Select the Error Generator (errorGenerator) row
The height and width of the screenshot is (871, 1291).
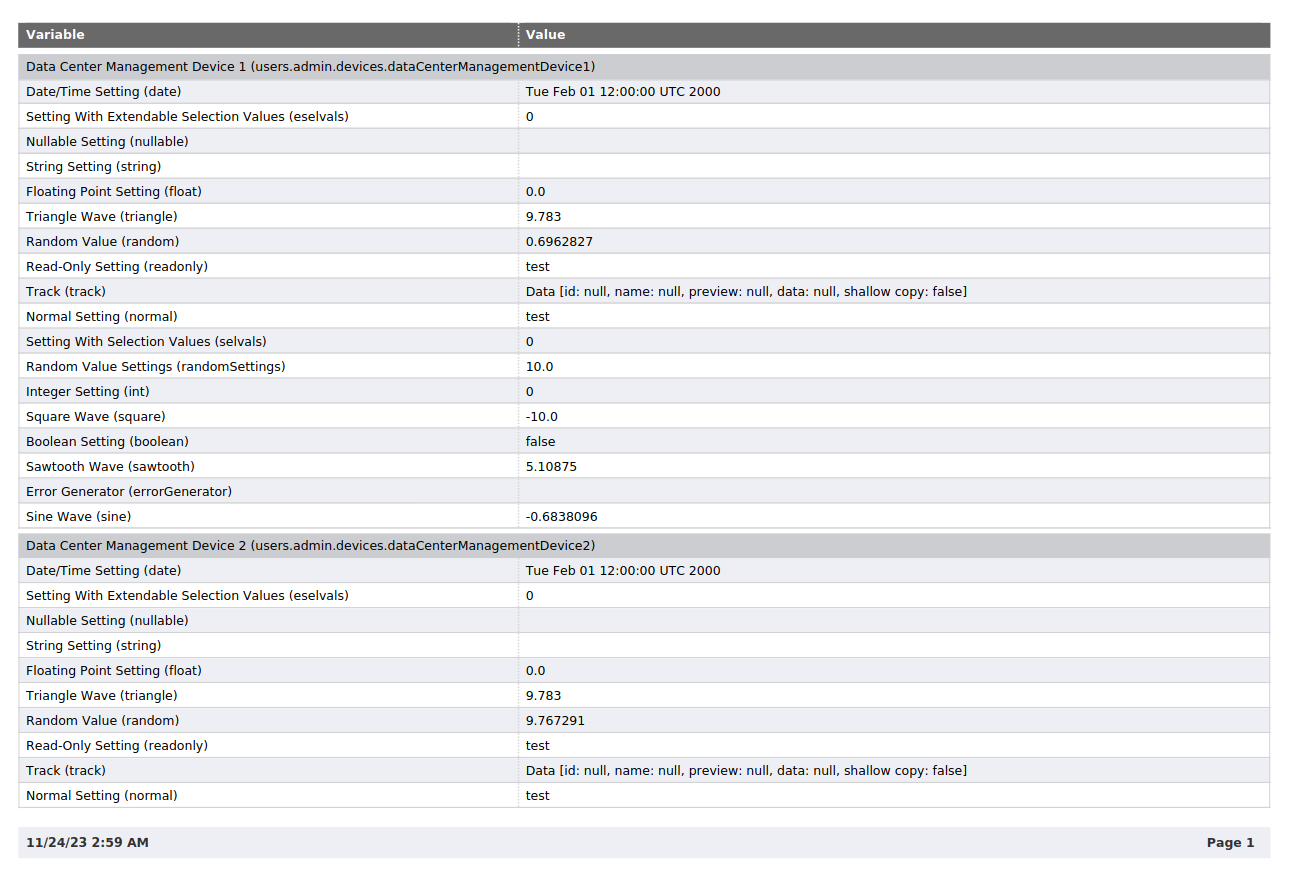coord(128,492)
